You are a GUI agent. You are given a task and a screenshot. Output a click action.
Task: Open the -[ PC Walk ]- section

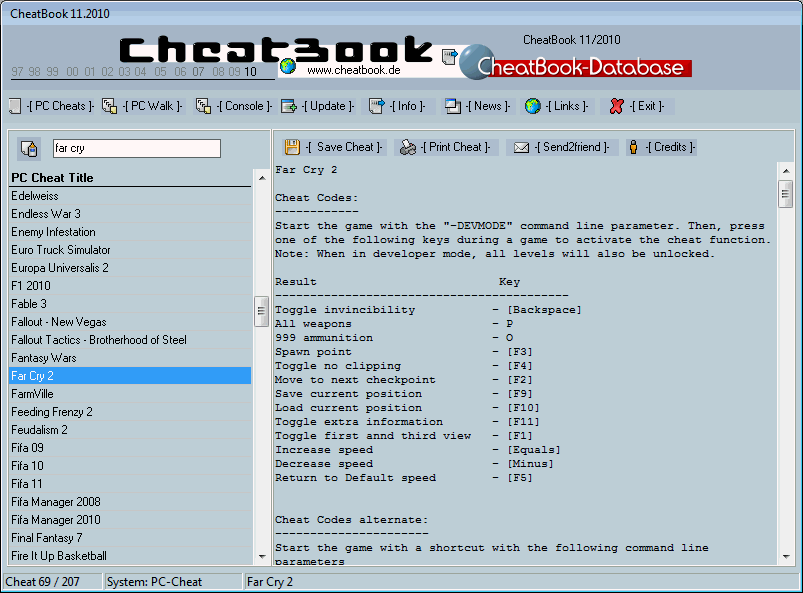point(153,106)
